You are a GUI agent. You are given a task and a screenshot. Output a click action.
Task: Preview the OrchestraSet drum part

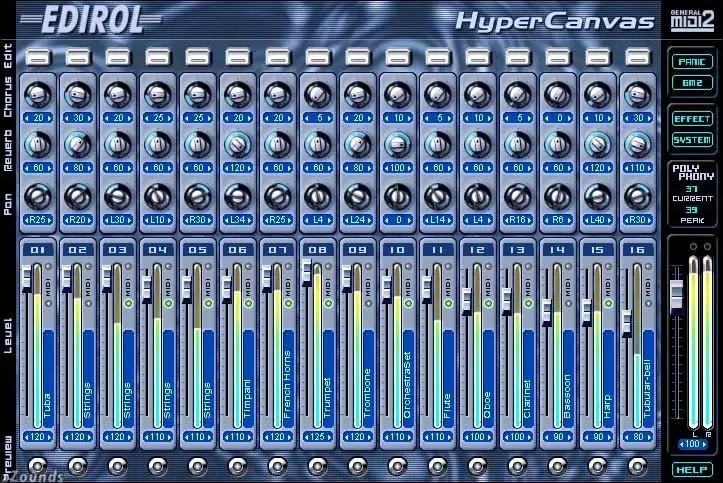tap(397, 466)
